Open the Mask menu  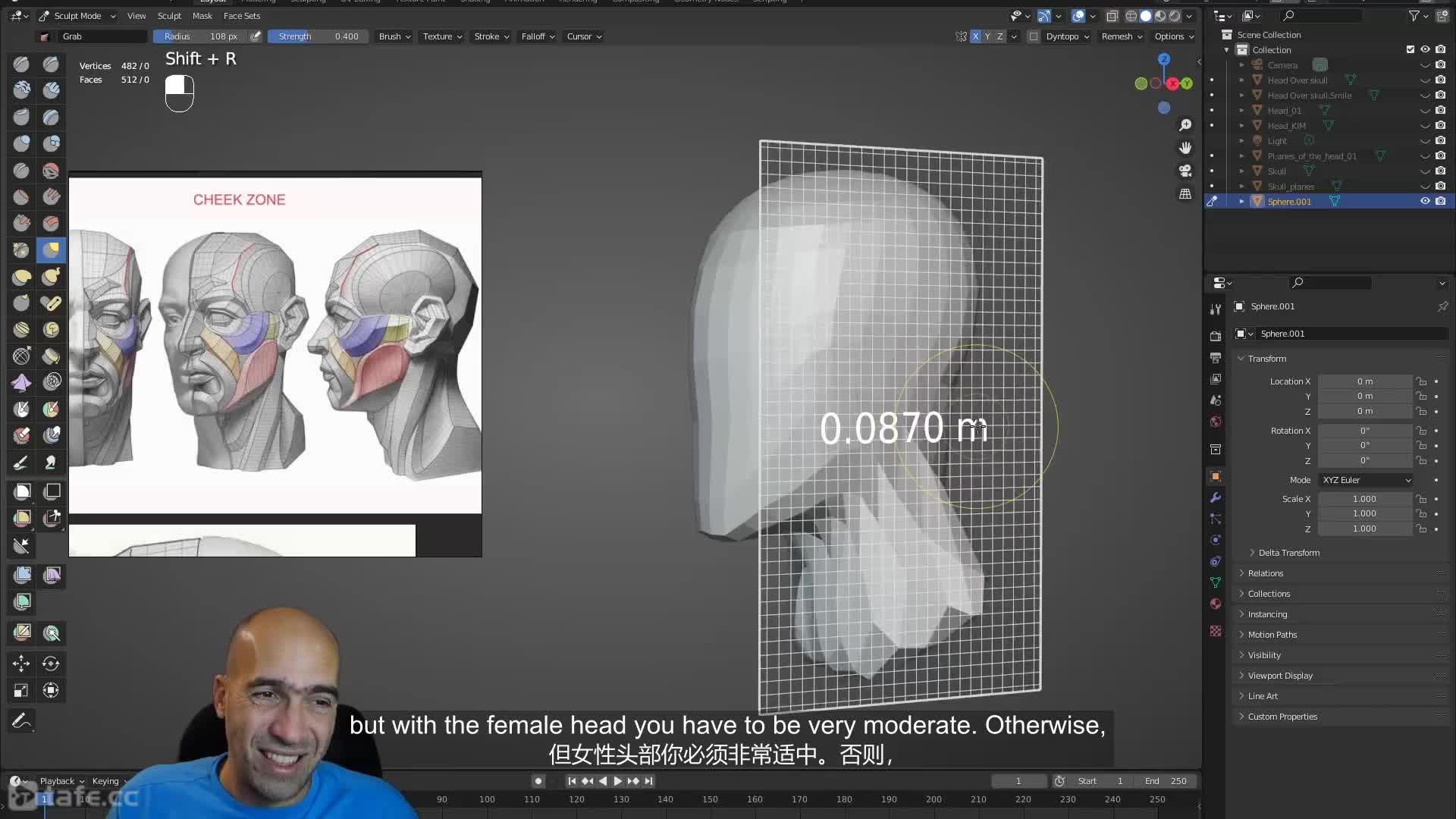(202, 16)
